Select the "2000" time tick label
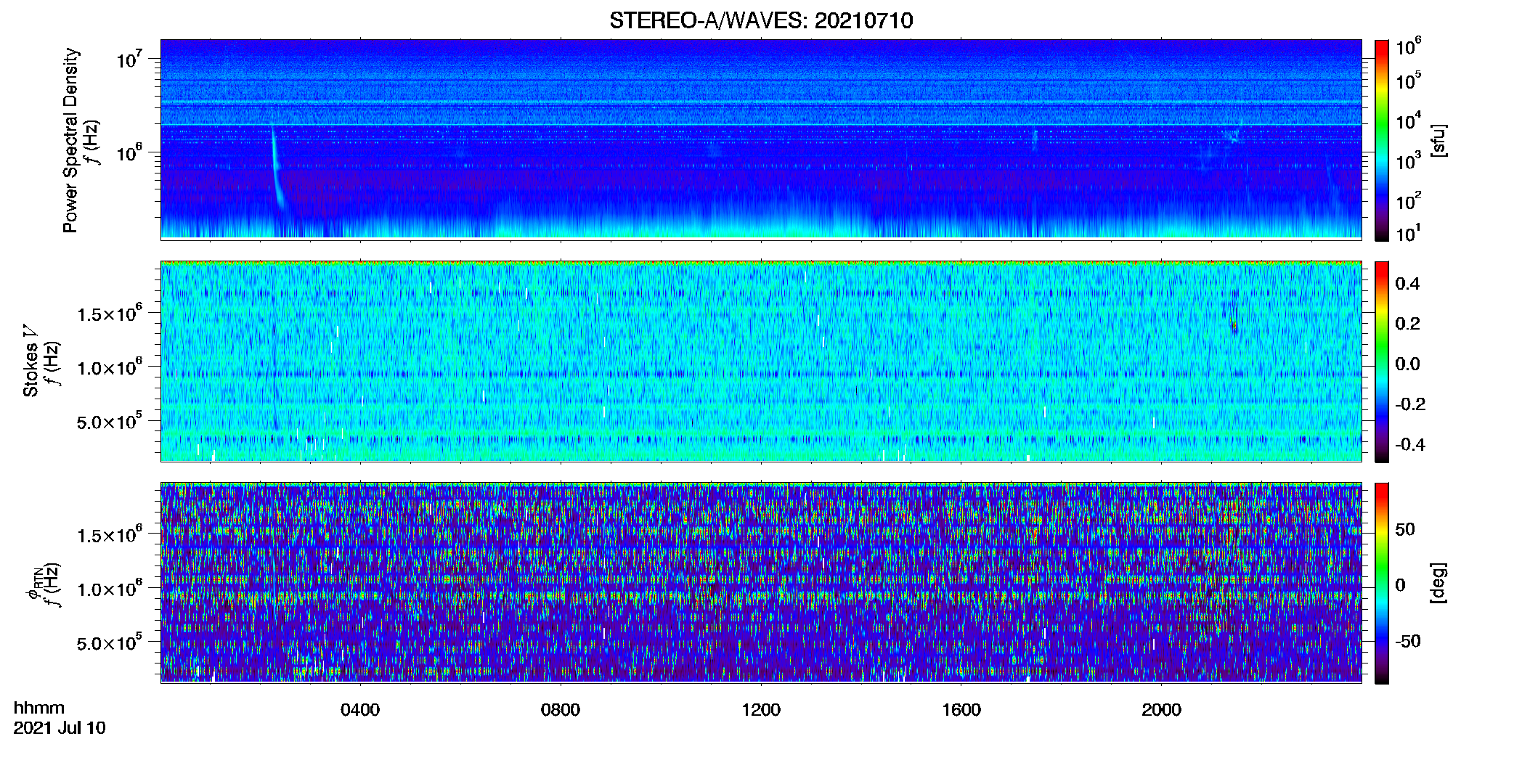The width and height of the screenshot is (1522, 784). pyautogui.click(x=1161, y=710)
